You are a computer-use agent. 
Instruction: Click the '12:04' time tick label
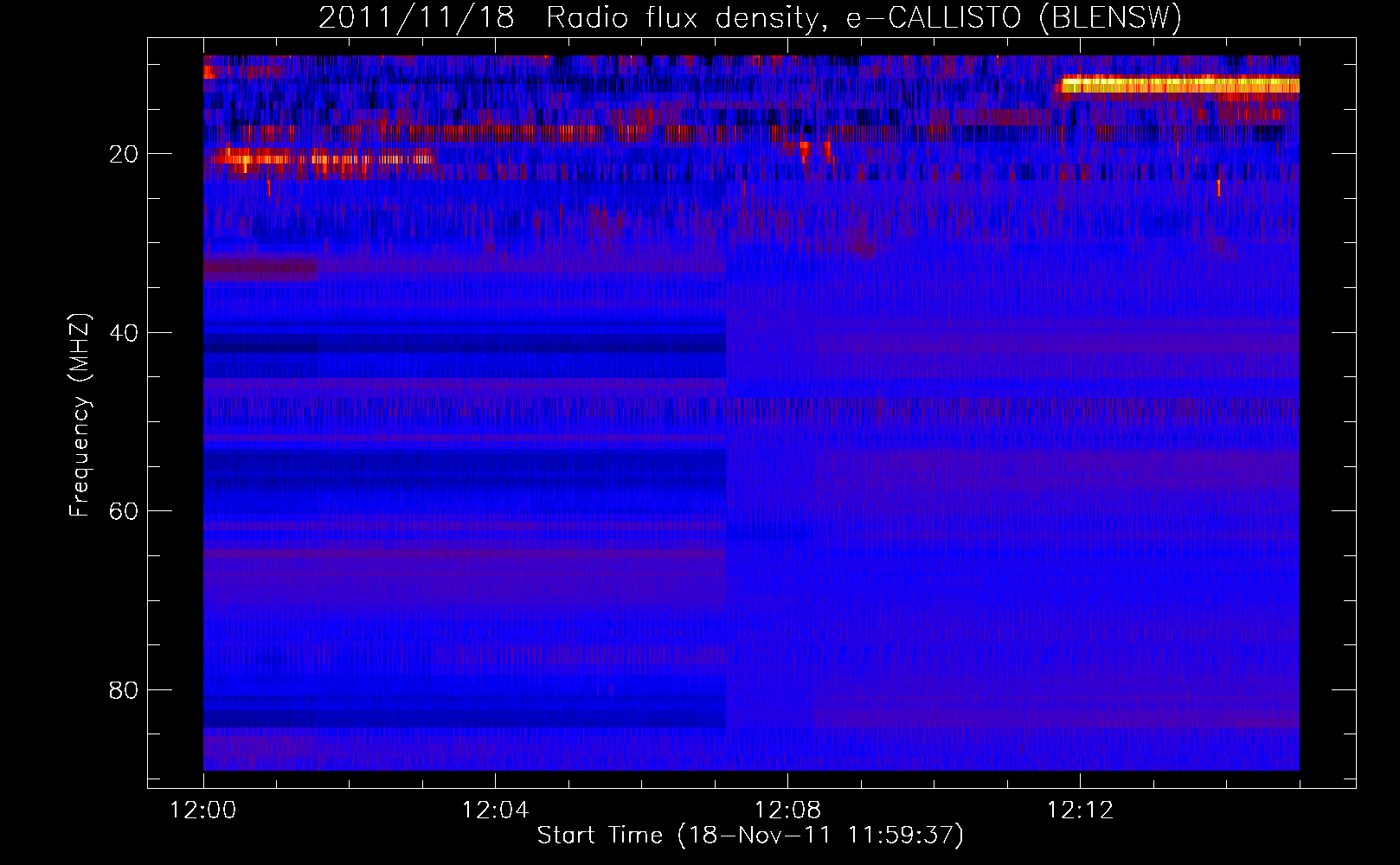pyautogui.click(x=495, y=811)
